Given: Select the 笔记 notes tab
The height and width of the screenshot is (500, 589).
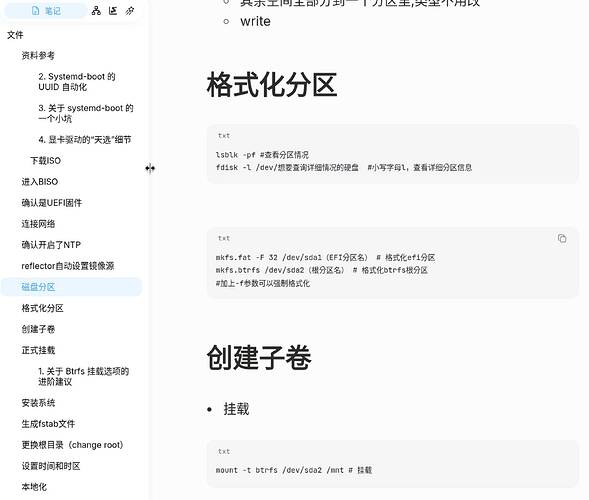Looking at the screenshot, I should coord(45,11).
